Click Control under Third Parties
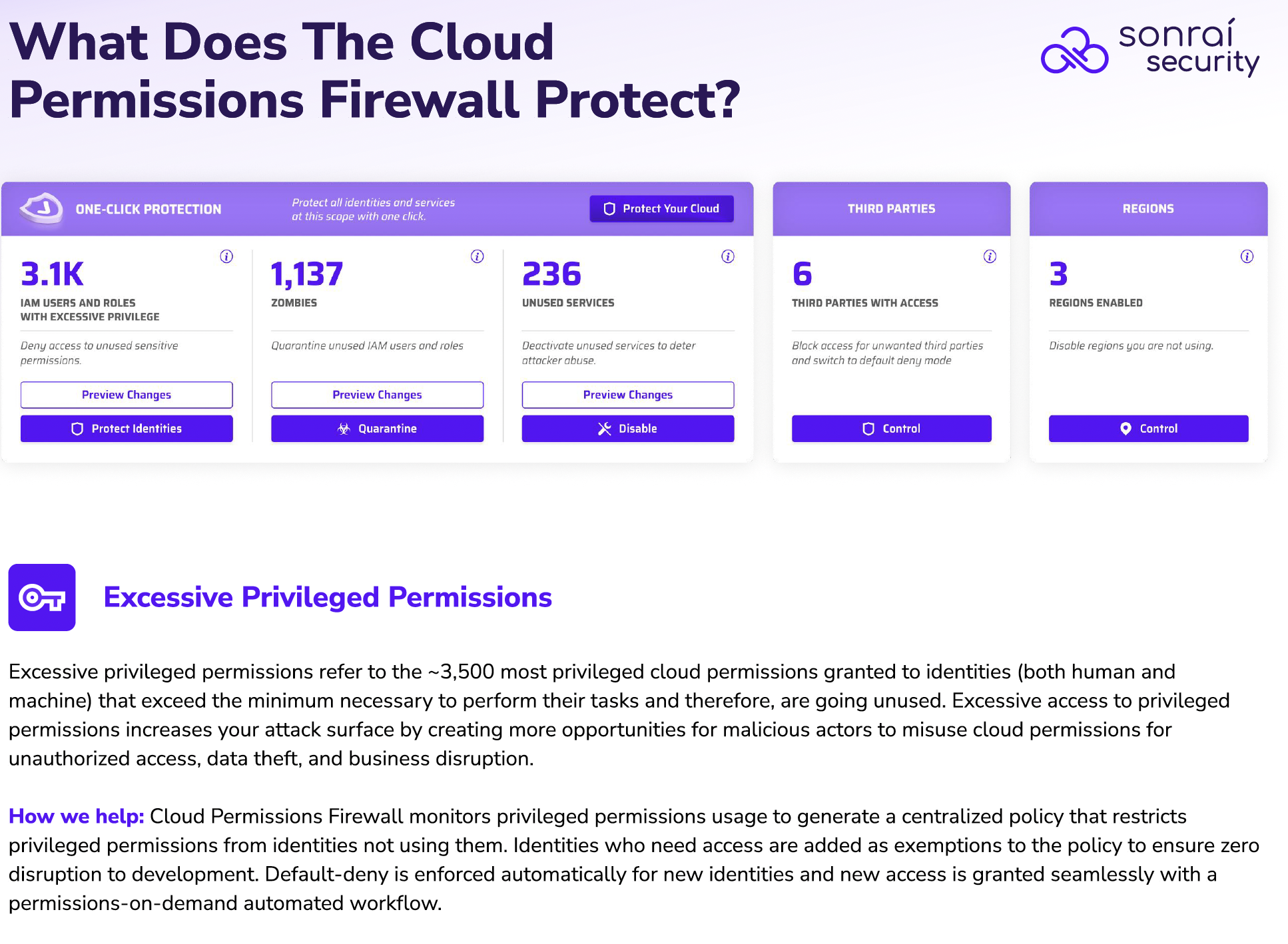This screenshot has height=944, width=1288. point(891,429)
